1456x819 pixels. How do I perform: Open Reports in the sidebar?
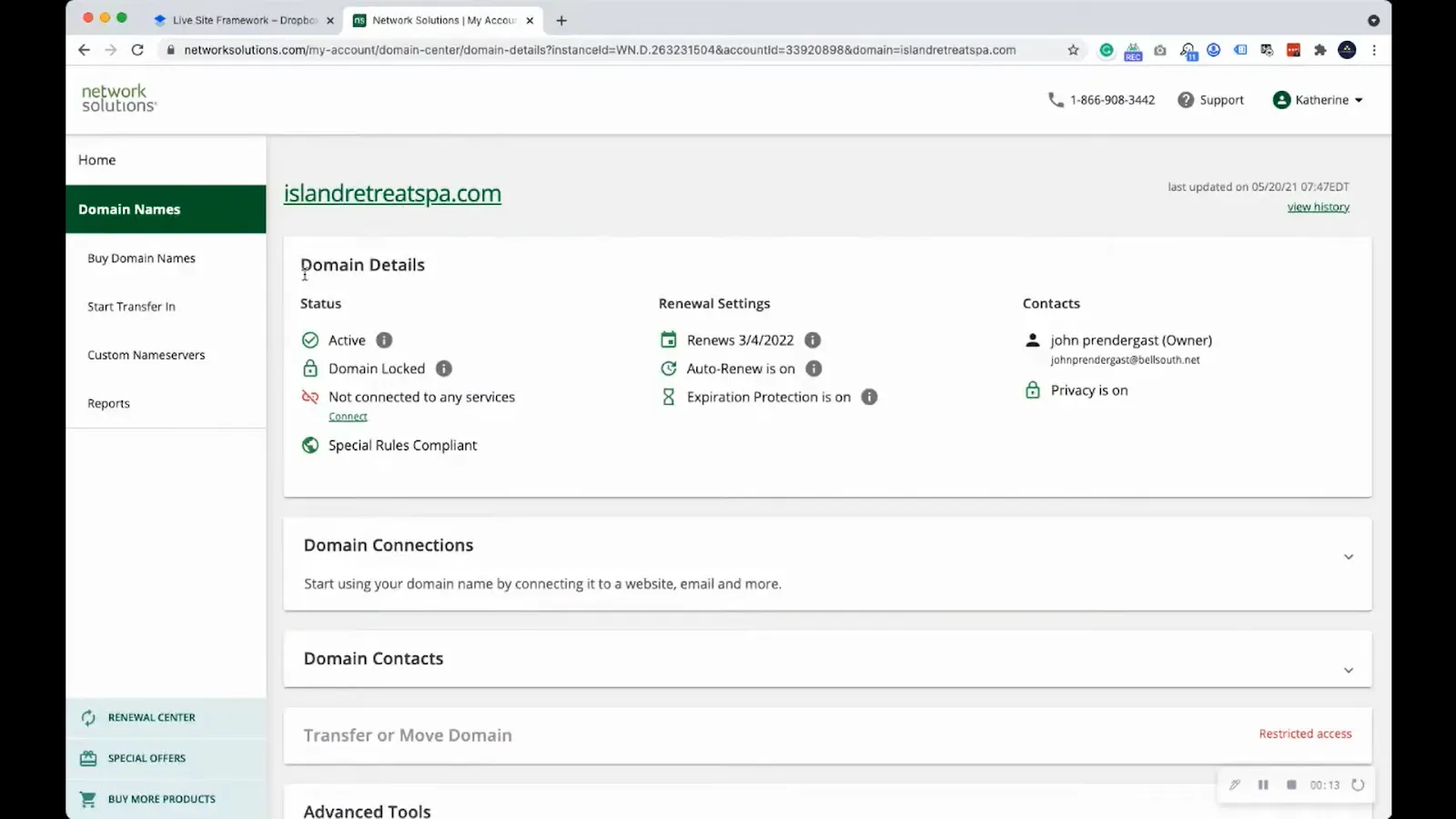tap(108, 403)
